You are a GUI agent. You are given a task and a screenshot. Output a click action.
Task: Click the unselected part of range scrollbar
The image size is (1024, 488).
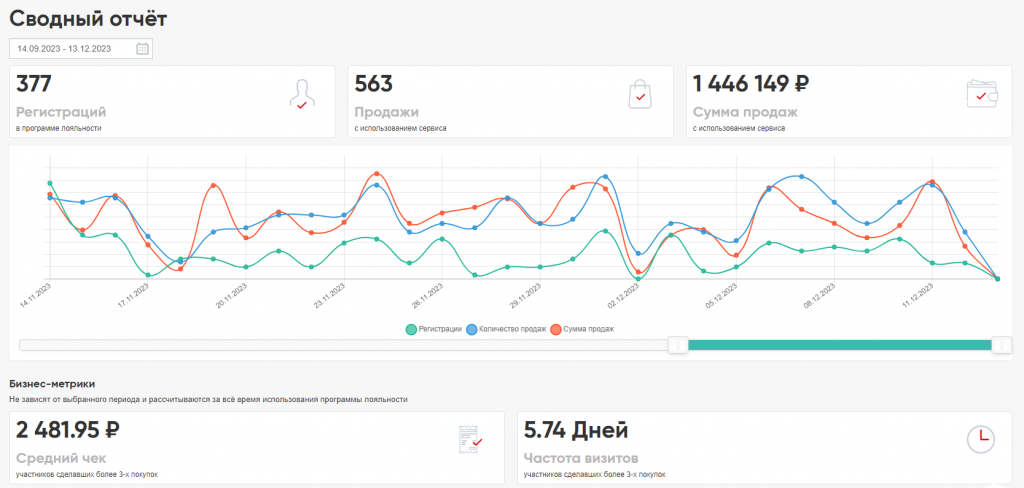click(x=340, y=345)
